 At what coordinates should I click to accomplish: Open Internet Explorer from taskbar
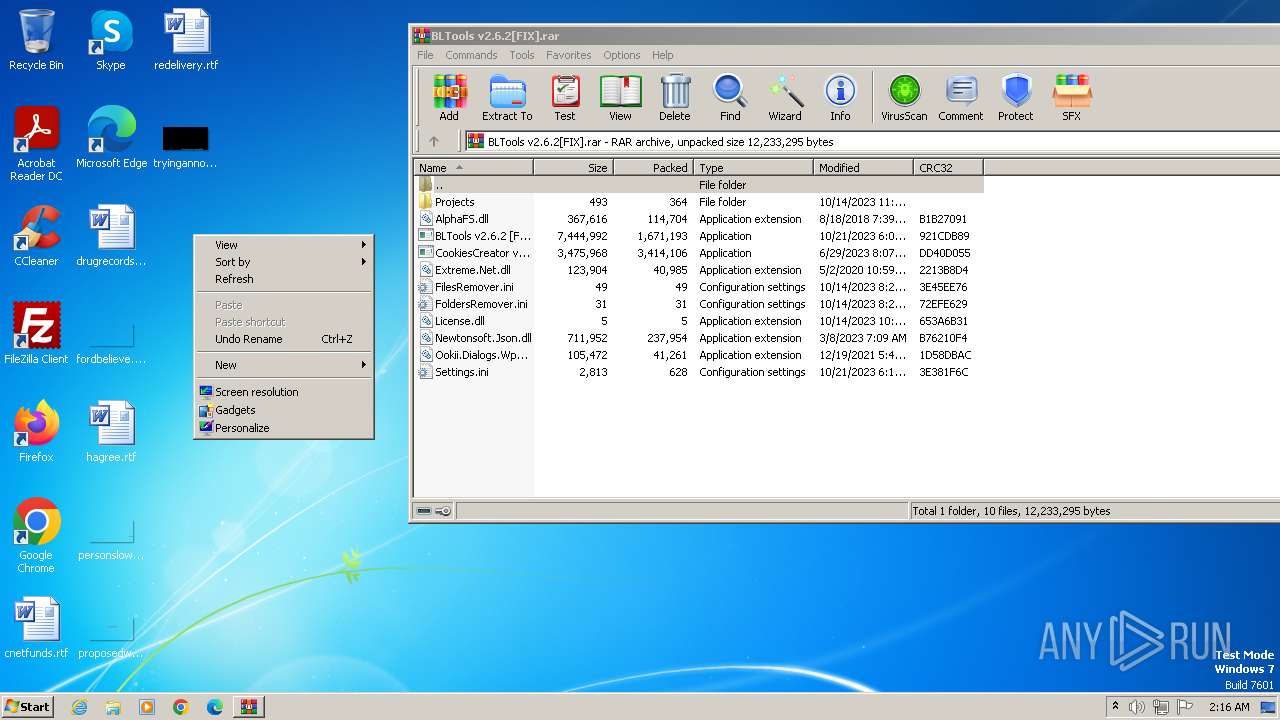coord(79,707)
